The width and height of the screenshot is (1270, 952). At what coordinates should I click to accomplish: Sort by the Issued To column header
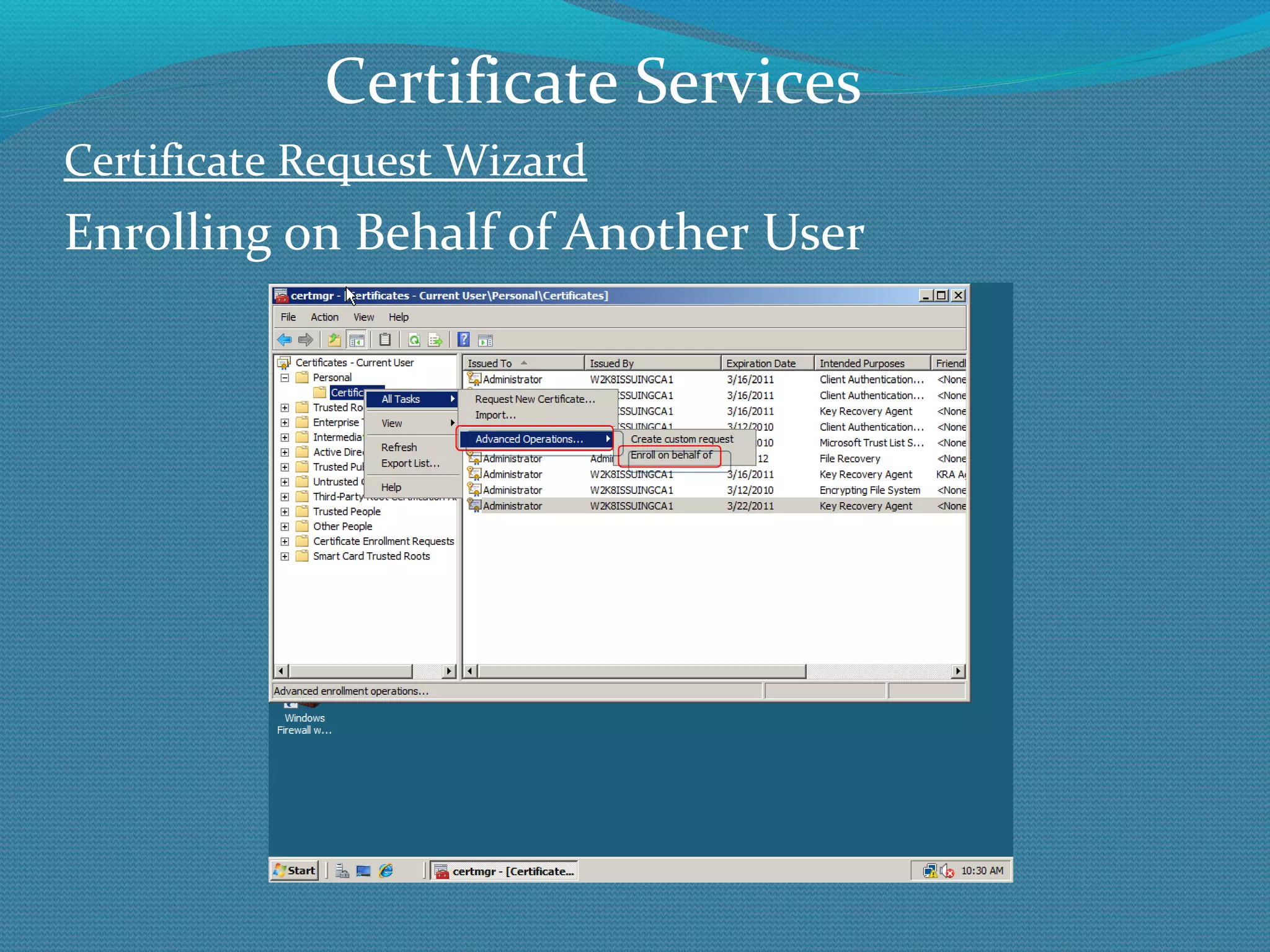click(524, 363)
